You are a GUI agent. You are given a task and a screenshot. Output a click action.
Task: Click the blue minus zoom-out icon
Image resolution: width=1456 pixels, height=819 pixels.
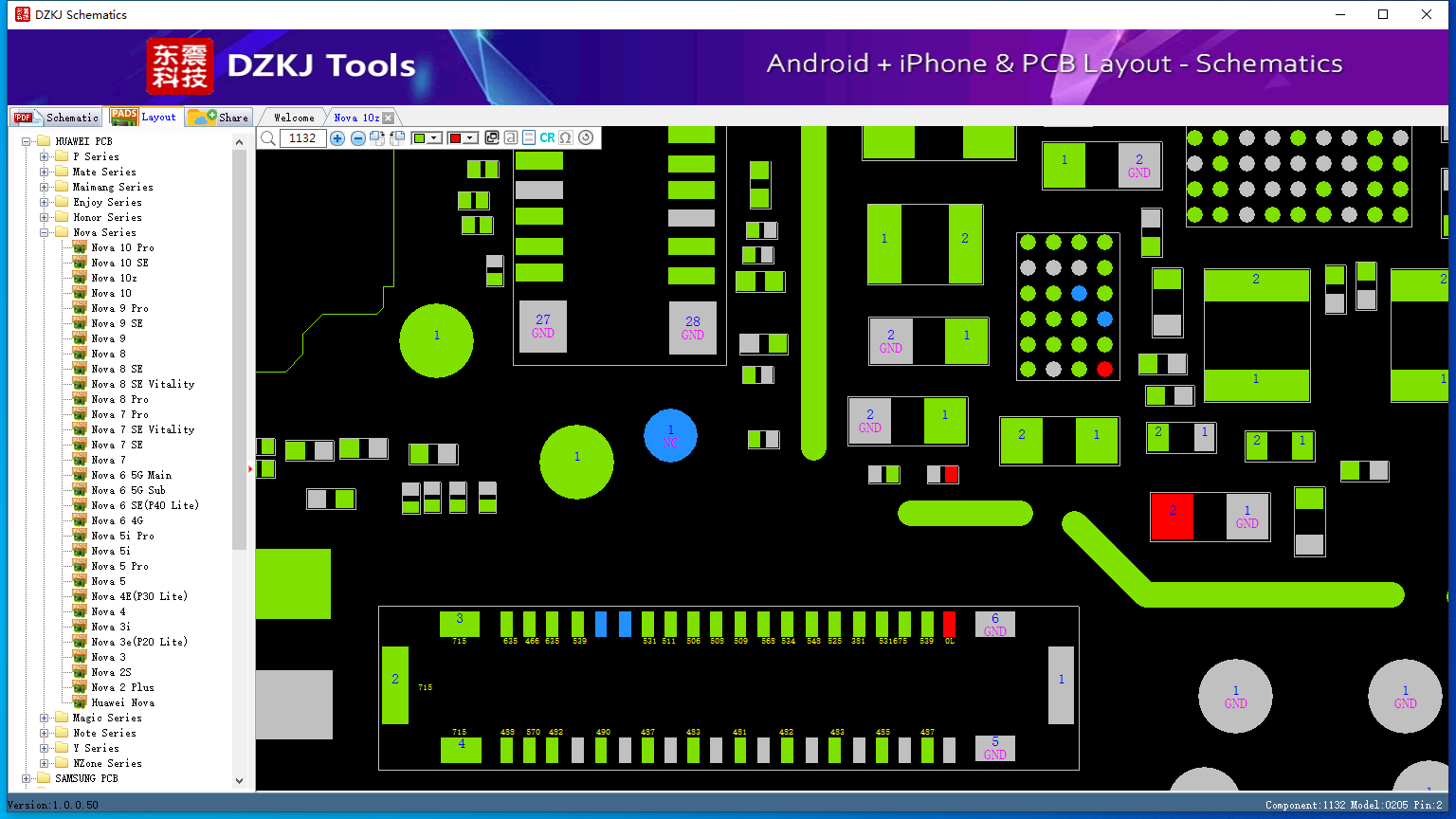click(358, 138)
